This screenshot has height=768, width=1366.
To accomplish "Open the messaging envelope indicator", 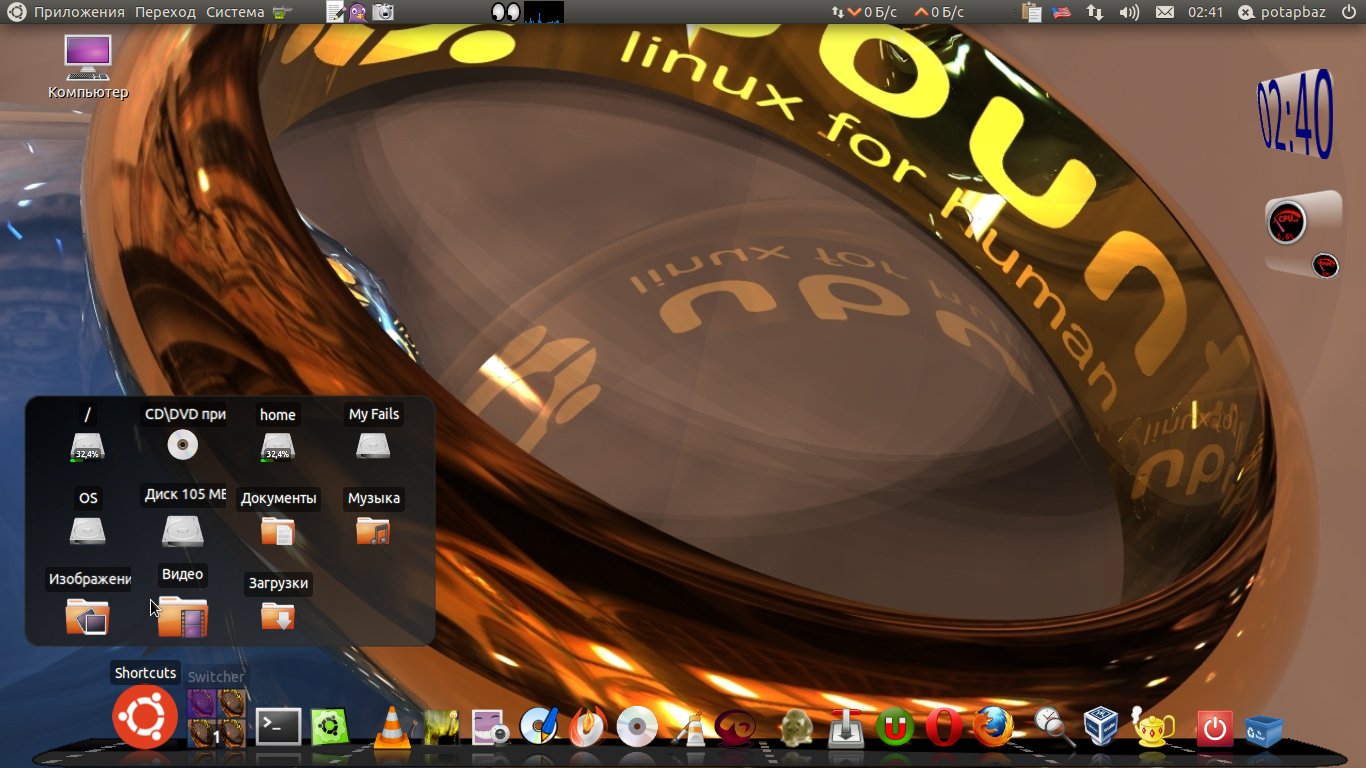I will coord(1164,12).
